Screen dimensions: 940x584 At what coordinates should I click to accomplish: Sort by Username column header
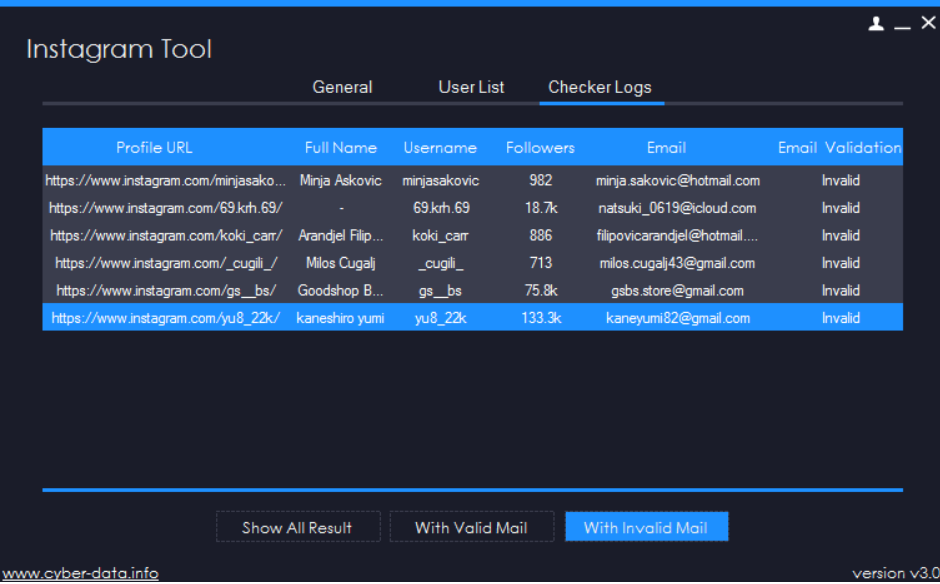pos(440,147)
